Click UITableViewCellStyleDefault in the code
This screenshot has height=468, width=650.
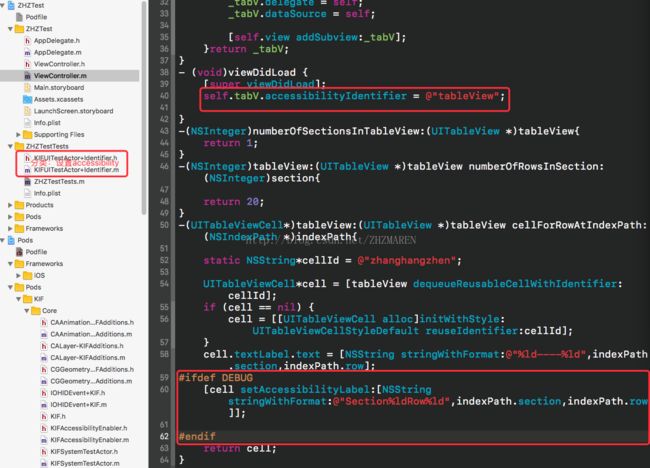pos(335,331)
